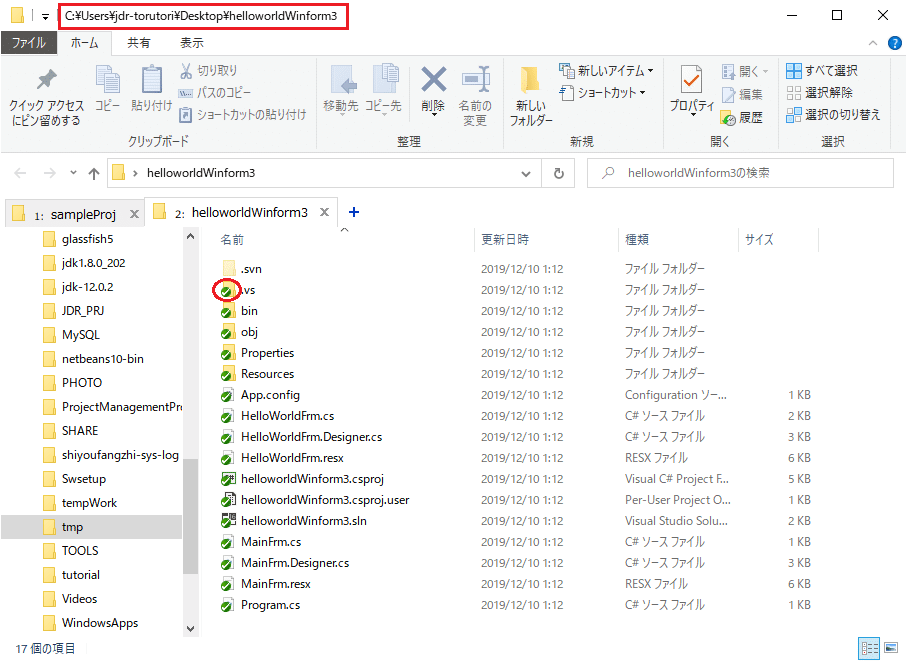
Task: Expand the address bar history dropdown
Action: coord(526,173)
